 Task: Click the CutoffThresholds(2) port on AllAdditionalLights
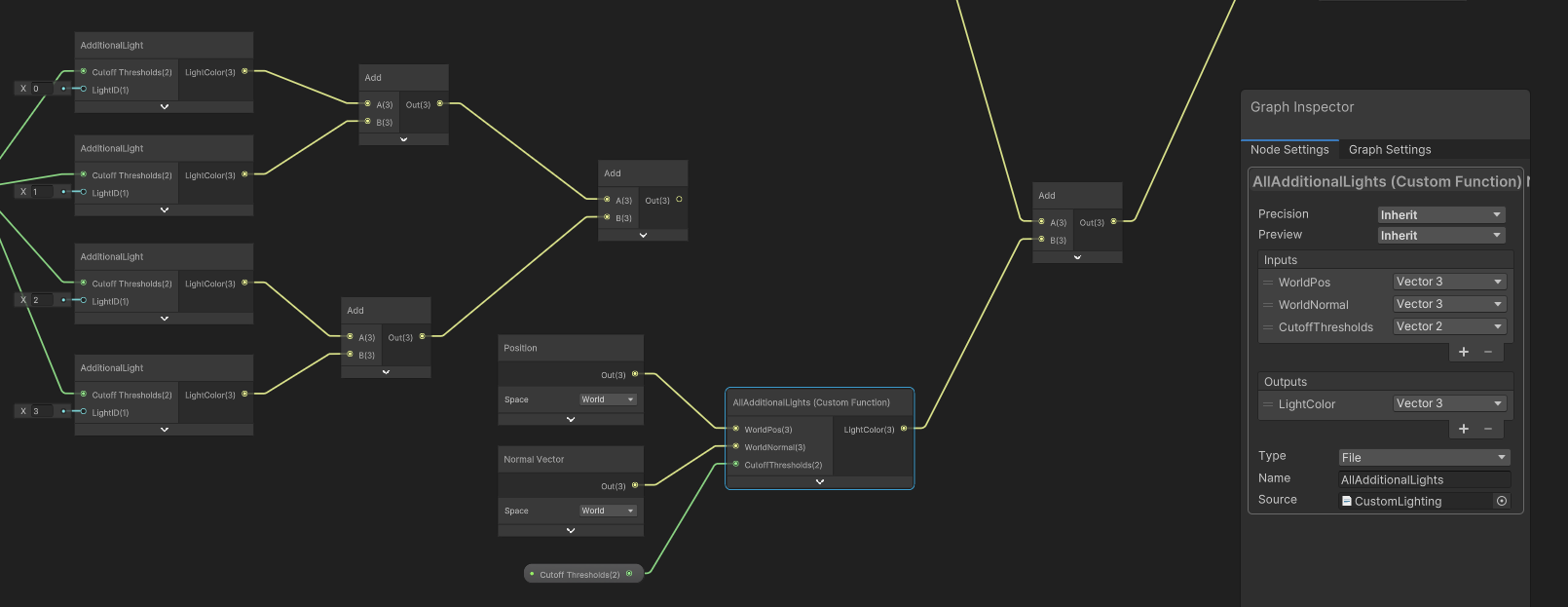[x=736, y=464]
